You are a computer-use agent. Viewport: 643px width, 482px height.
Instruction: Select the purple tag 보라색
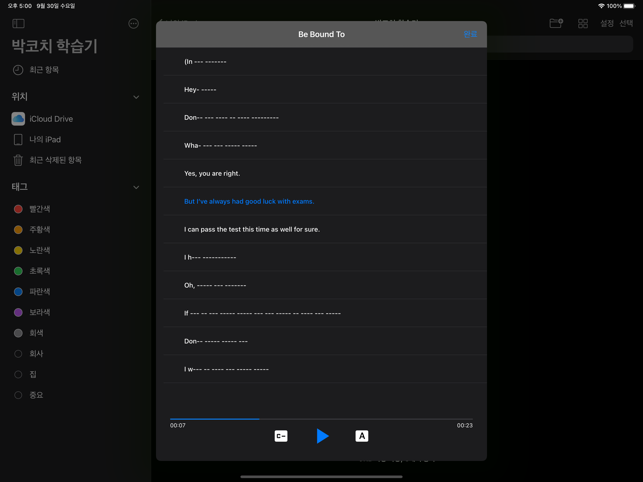pos(32,312)
